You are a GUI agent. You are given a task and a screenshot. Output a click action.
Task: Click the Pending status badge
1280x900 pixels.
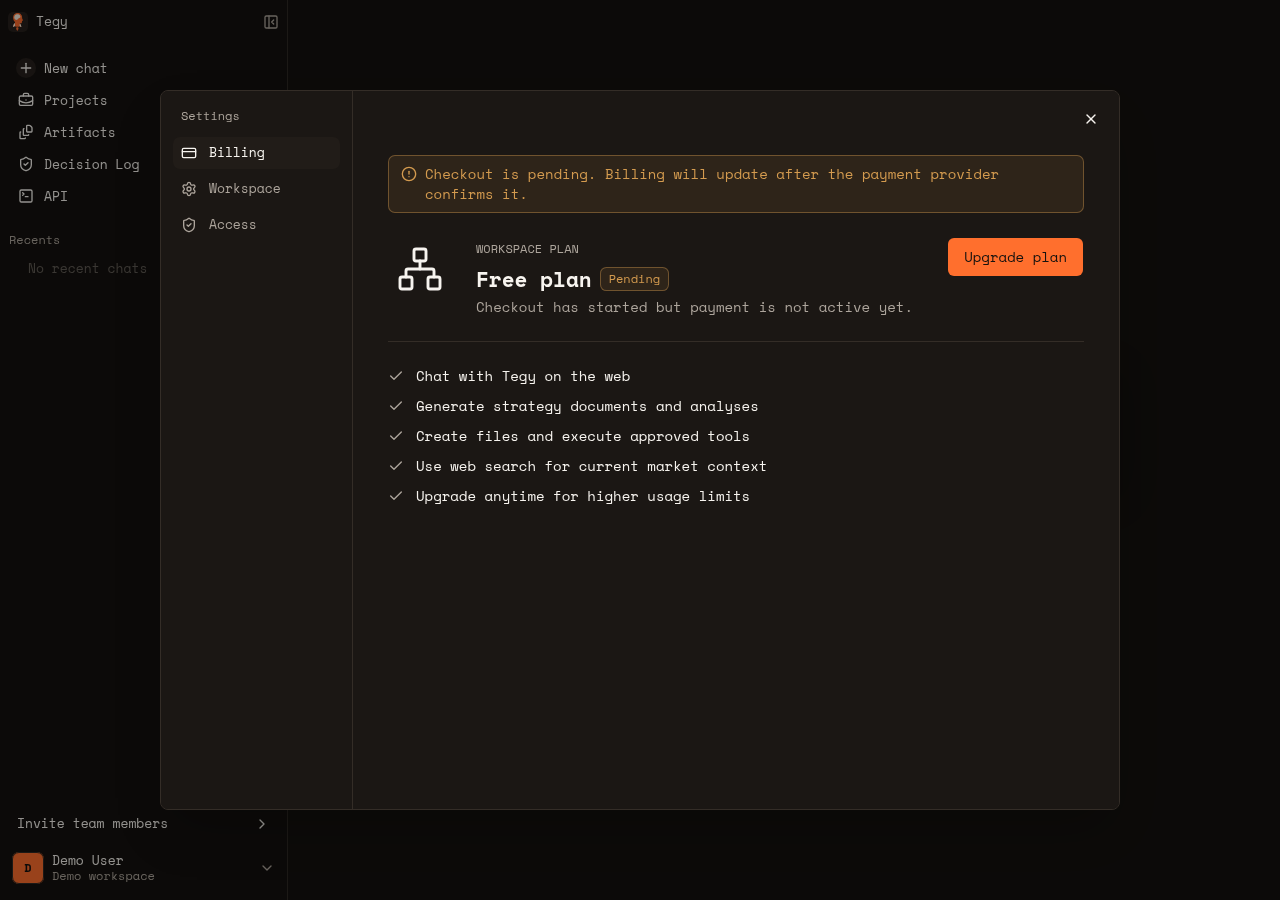point(634,279)
